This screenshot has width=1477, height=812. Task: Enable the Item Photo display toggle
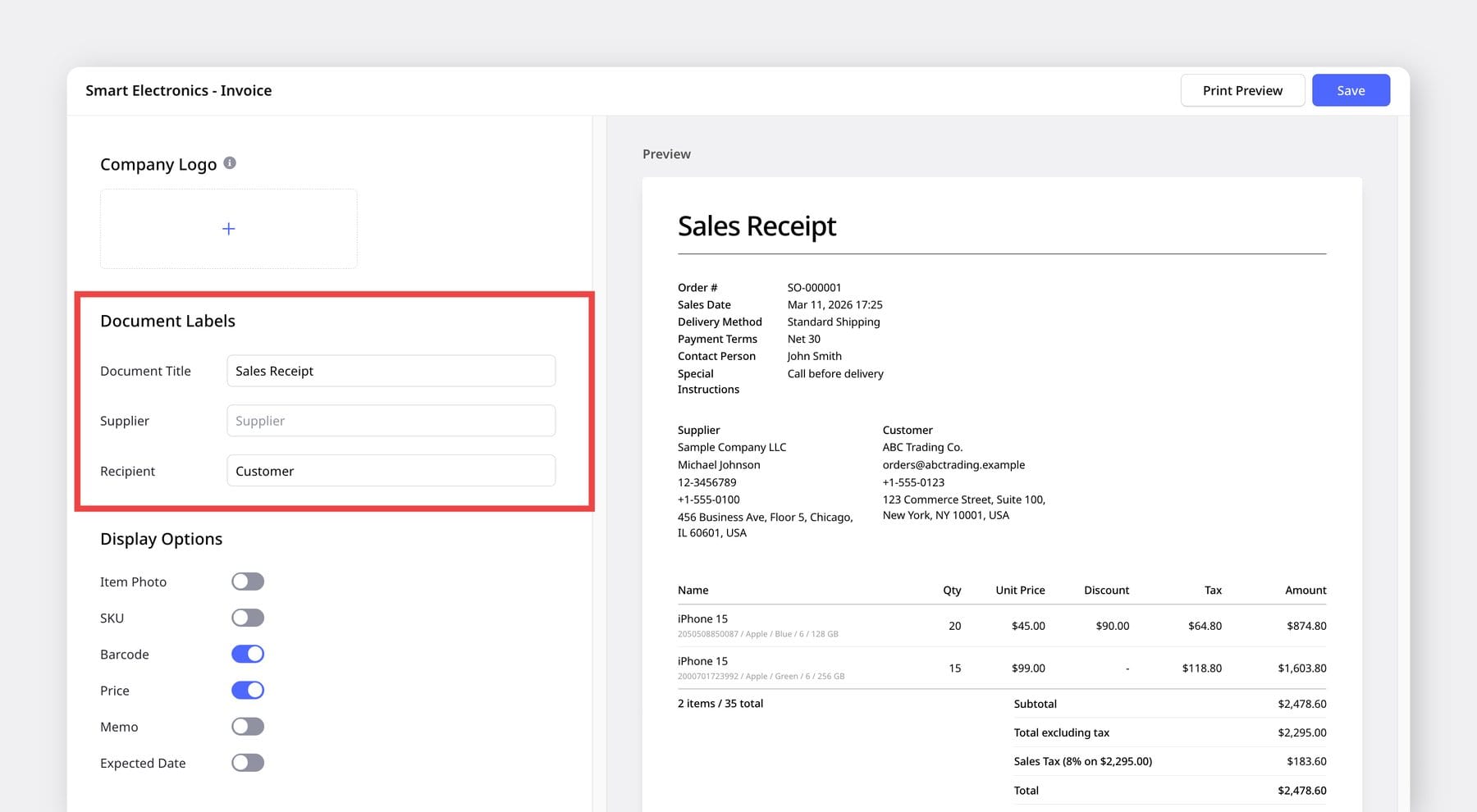pos(247,581)
